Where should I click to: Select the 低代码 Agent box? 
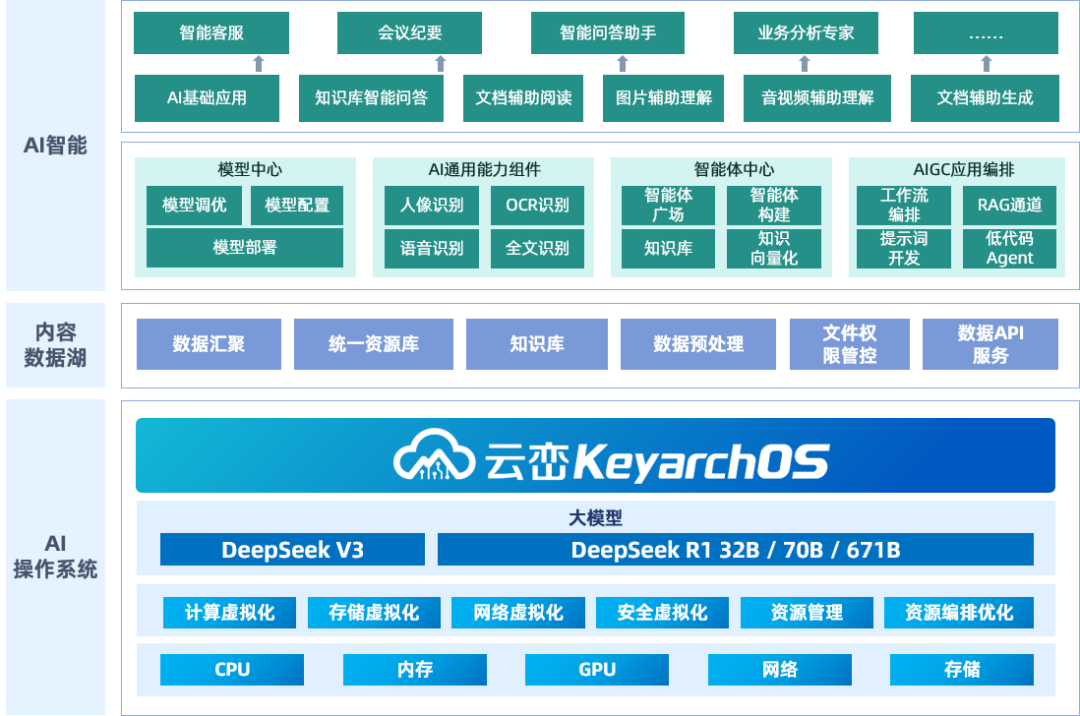point(1009,249)
